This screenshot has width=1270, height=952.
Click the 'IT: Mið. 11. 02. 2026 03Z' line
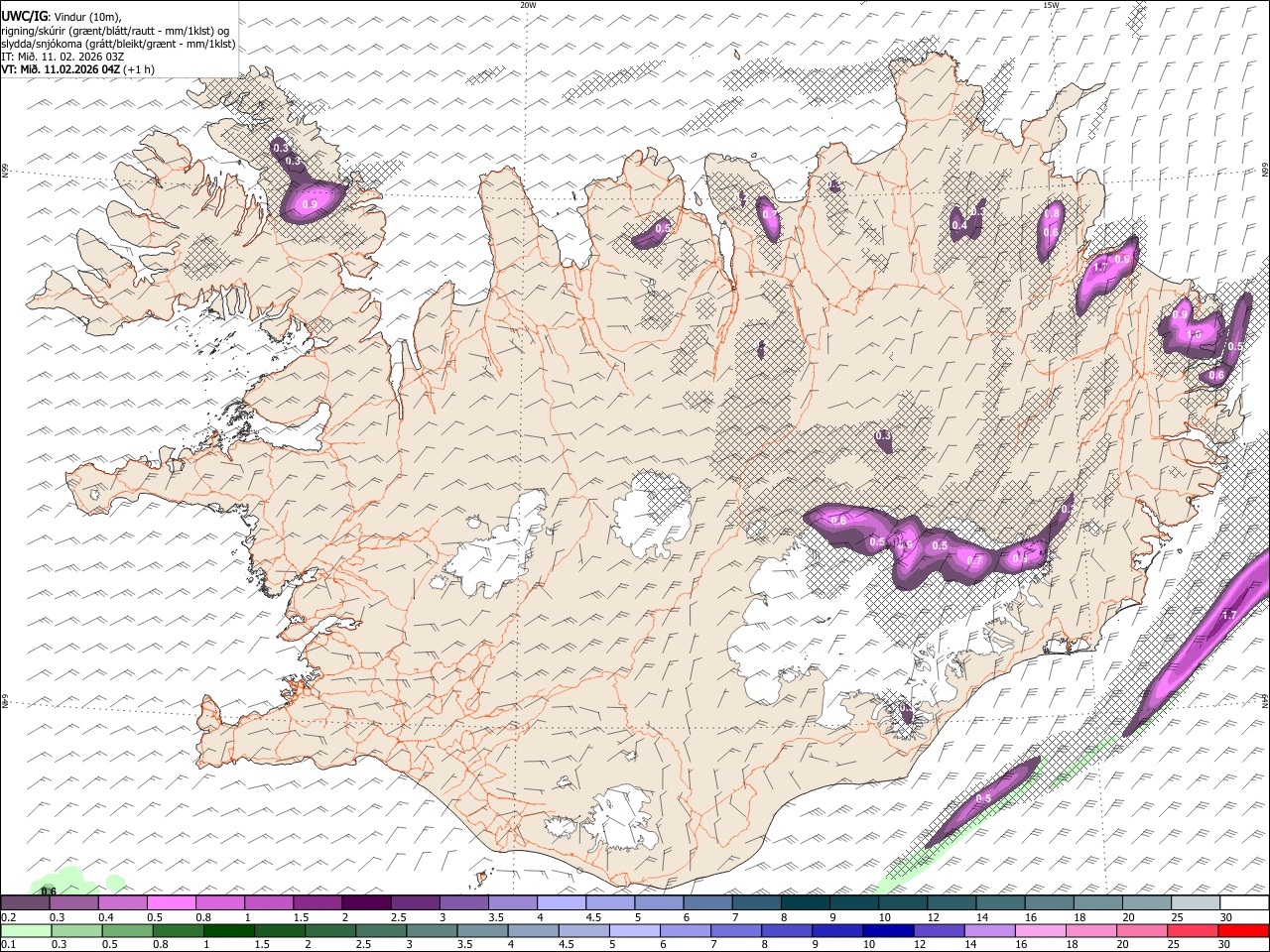(63, 57)
